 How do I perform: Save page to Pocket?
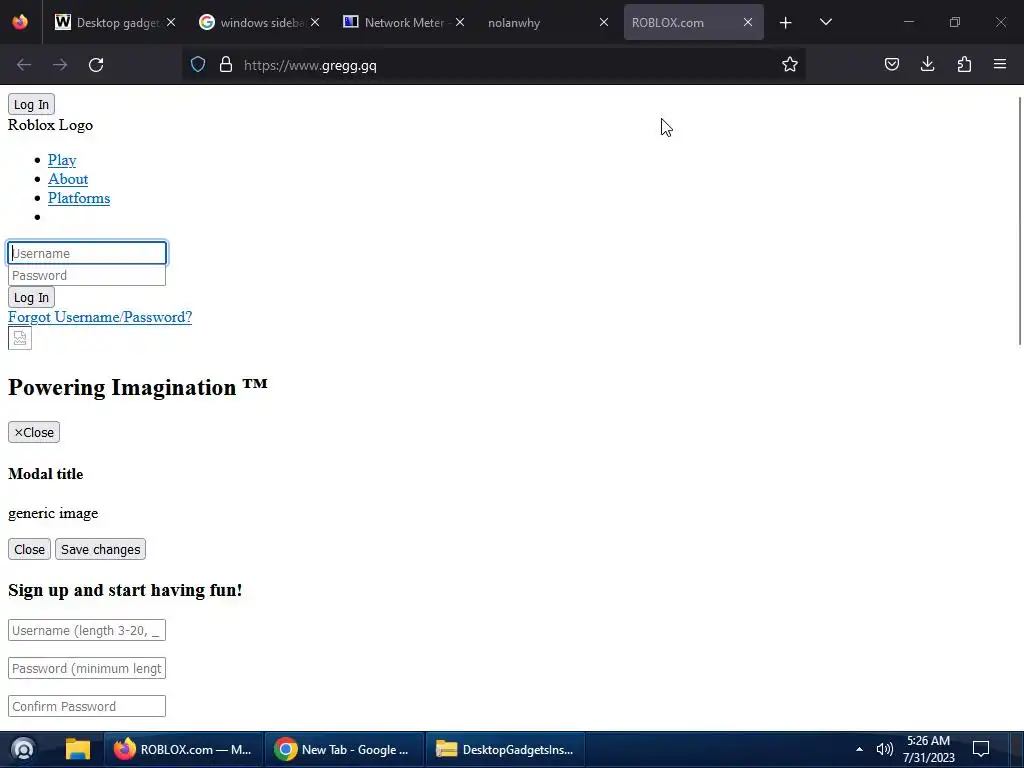pyautogui.click(x=891, y=64)
